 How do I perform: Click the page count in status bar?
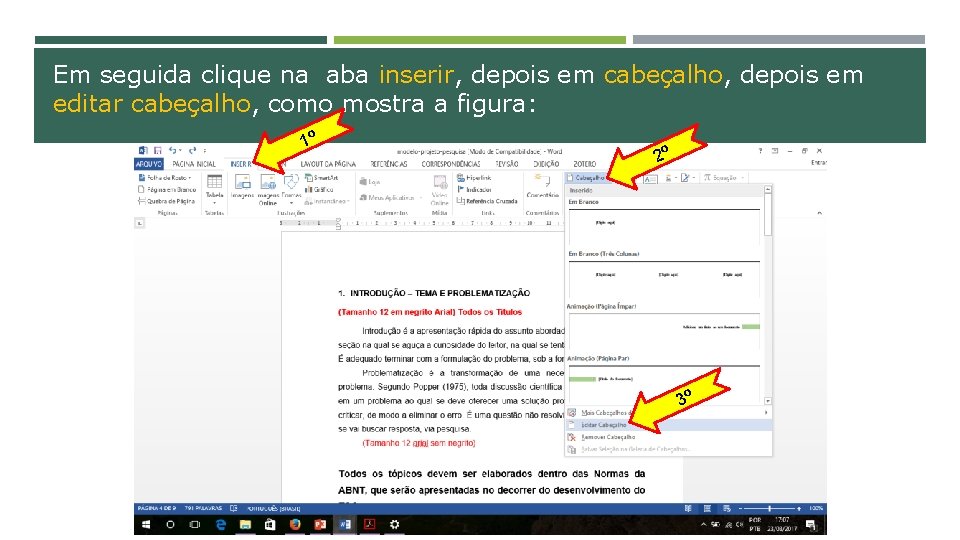pos(156,508)
